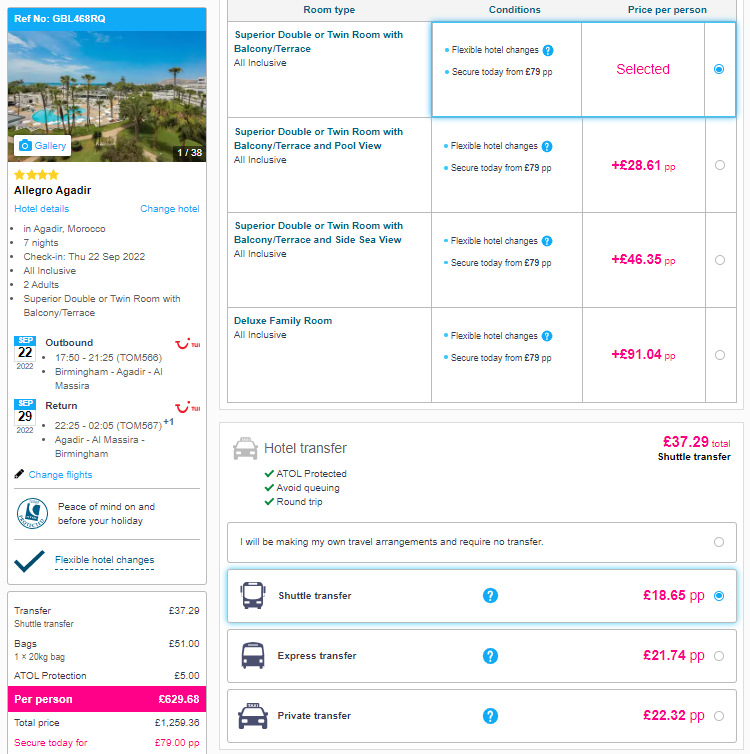
Task: Select Private transfer radio button
Action: [718, 716]
